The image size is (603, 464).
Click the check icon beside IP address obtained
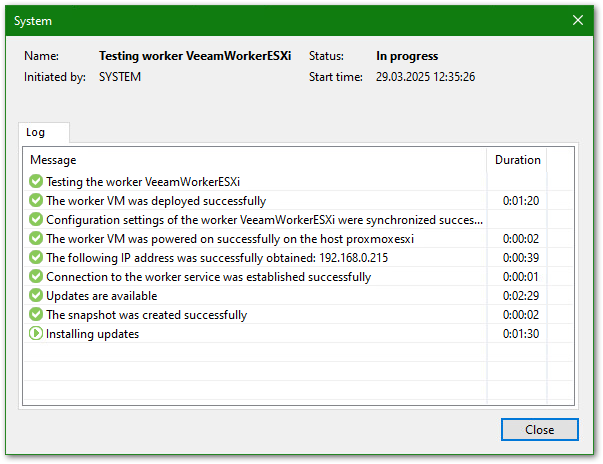[x=36, y=258]
